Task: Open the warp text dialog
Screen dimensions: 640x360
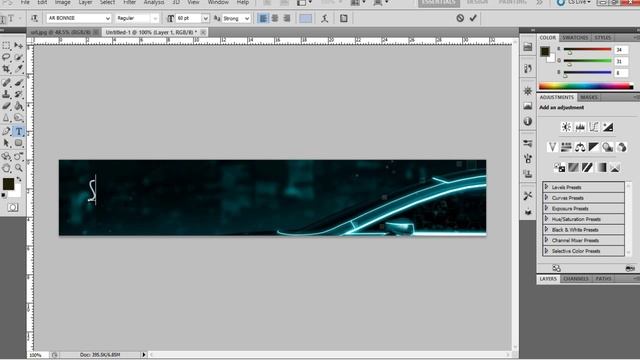Action: [324, 18]
